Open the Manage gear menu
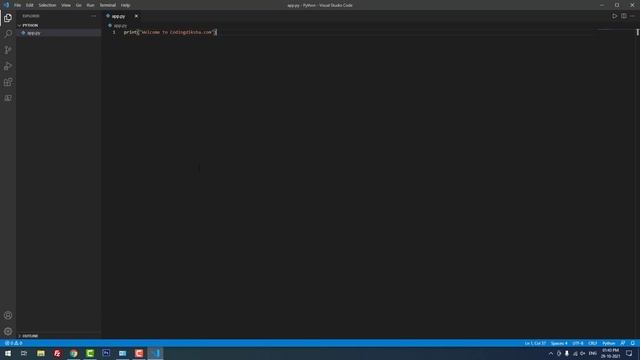Viewport: 640px width, 360px height. 8,331
